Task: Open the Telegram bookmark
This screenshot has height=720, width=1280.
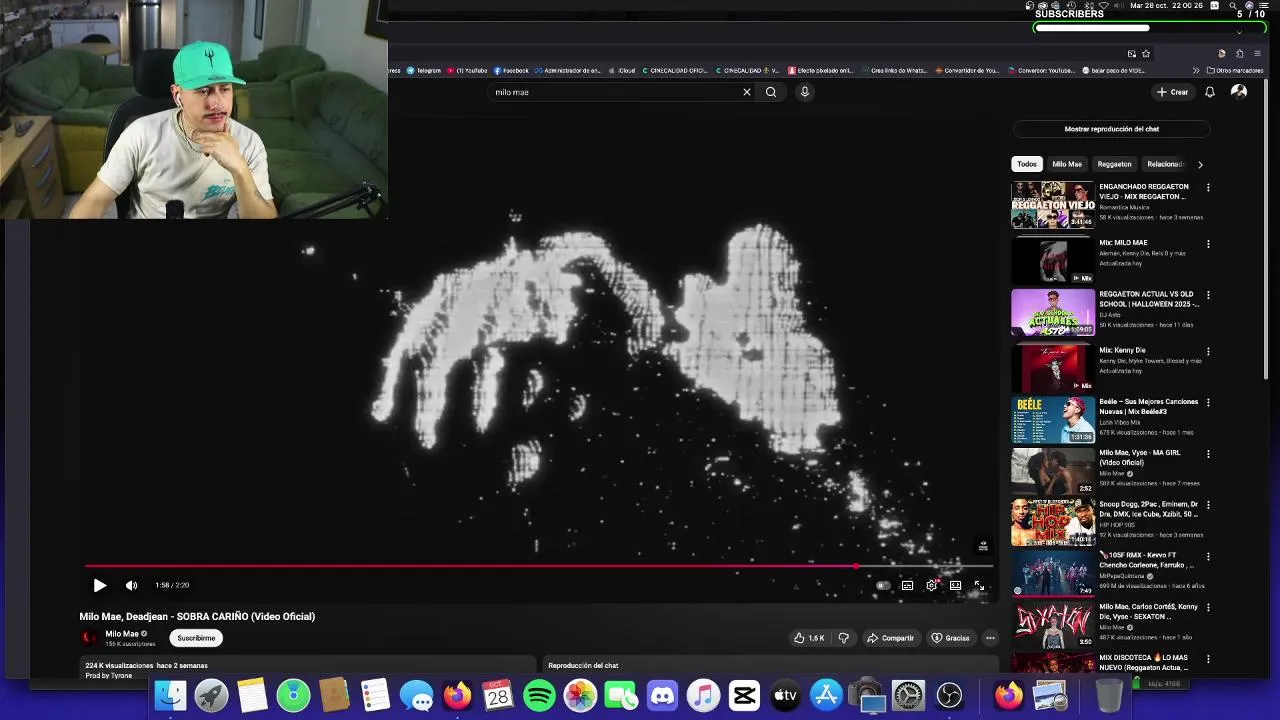Action: click(424, 71)
